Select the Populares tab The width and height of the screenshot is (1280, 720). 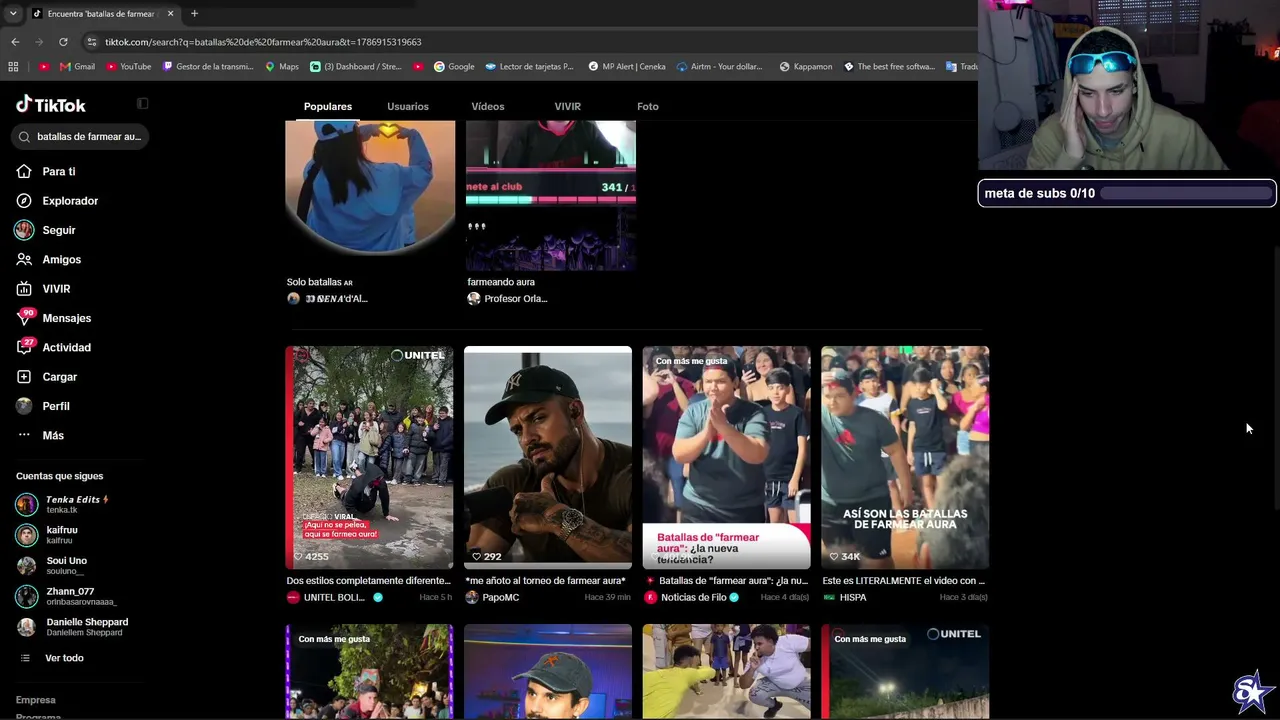point(328,106)
